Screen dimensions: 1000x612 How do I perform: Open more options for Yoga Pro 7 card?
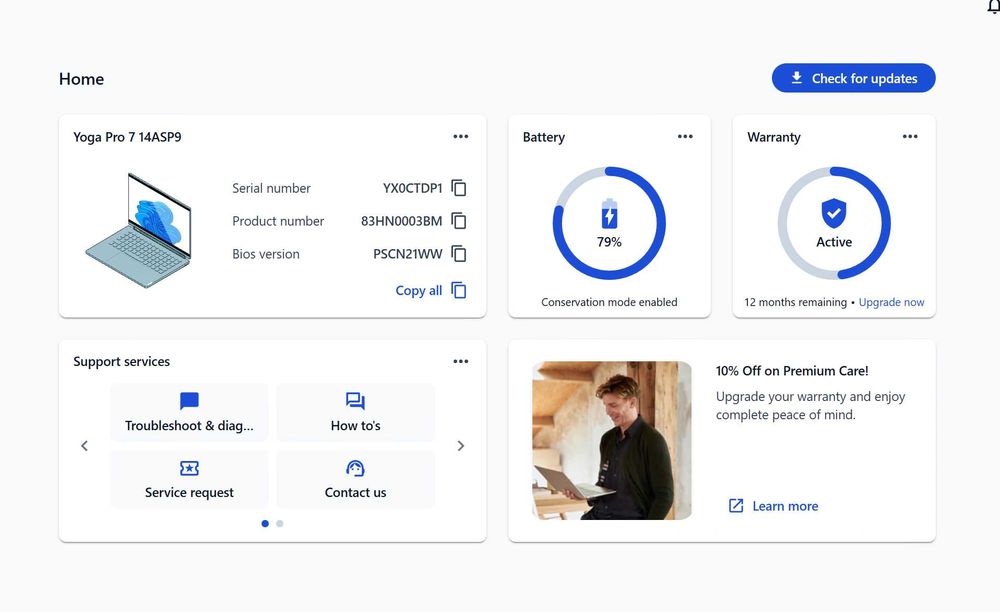(460, 136)
